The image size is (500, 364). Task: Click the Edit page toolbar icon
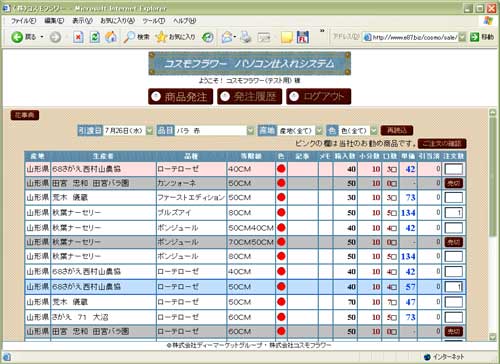[x=264, y=37]
